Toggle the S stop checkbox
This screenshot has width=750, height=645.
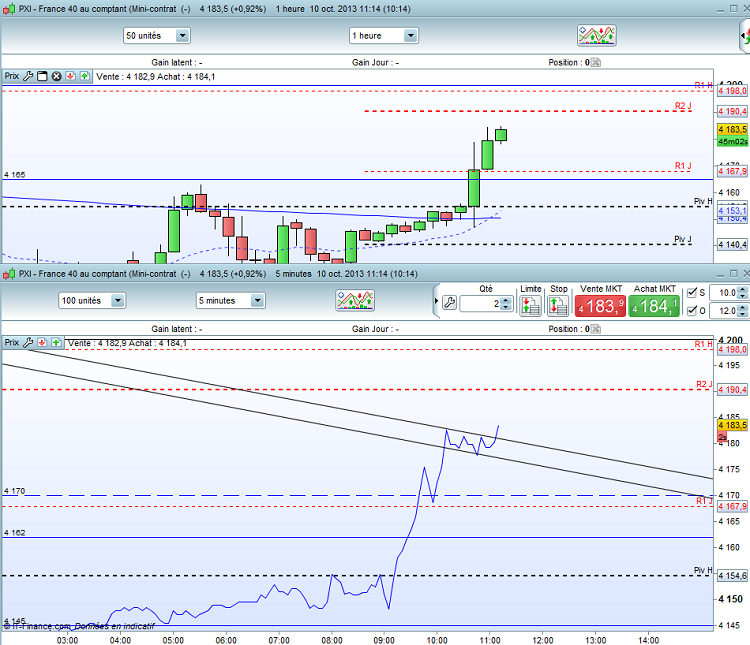point(692,293)
